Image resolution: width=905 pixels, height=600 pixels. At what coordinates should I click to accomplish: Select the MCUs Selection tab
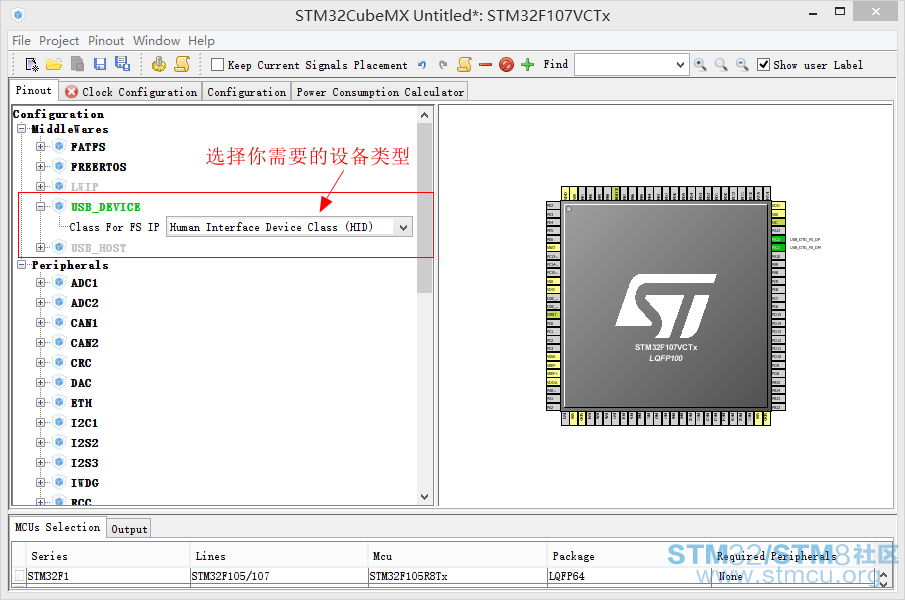(57, 527)
